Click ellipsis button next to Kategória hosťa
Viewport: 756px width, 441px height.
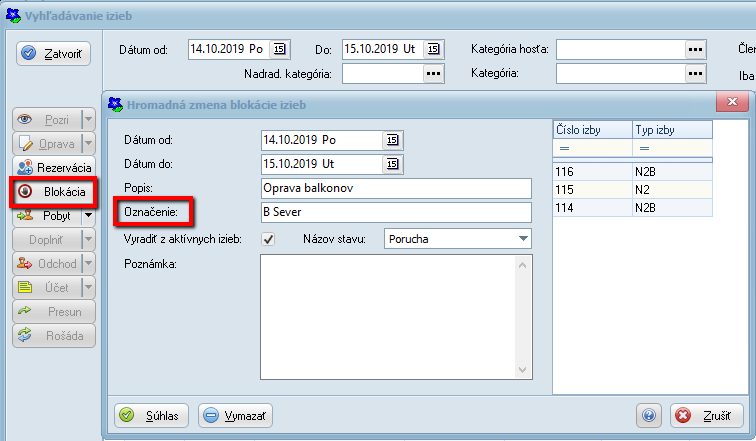coord(694,48)
